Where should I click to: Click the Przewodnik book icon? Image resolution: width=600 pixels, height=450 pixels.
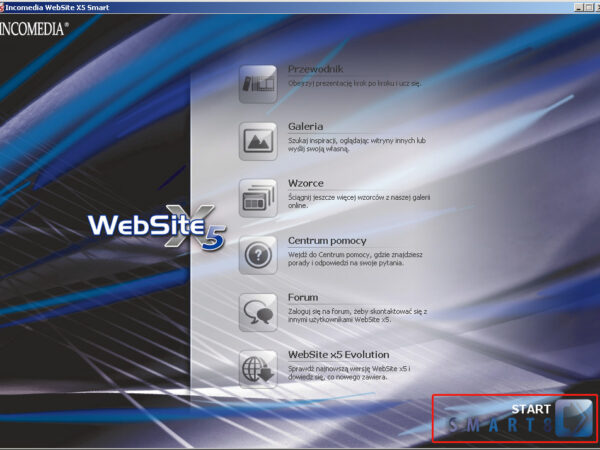click(x=257, y=84)
